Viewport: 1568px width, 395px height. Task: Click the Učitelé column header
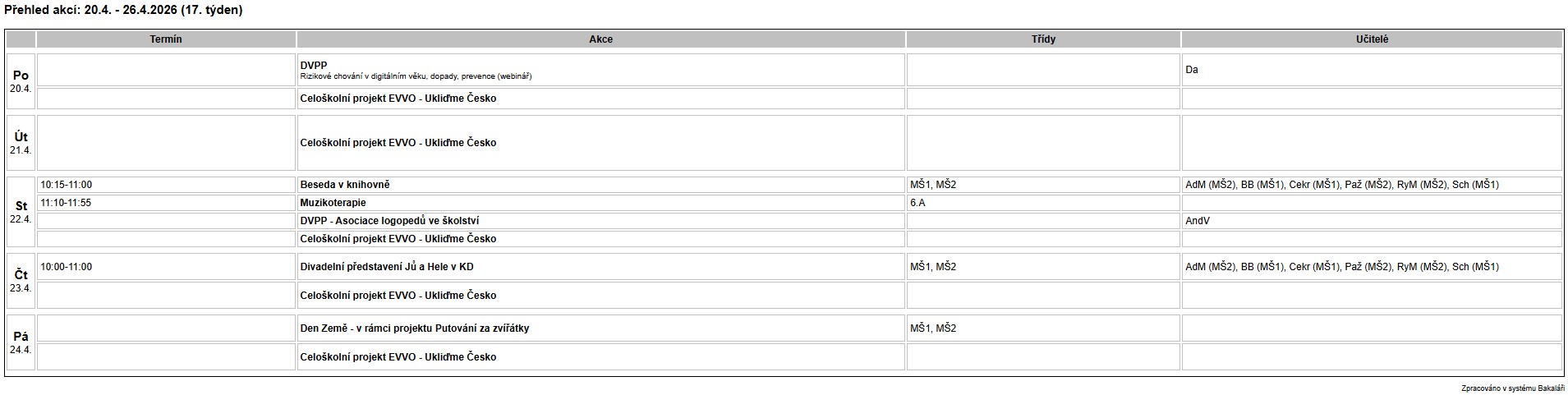click(1372, 39)
